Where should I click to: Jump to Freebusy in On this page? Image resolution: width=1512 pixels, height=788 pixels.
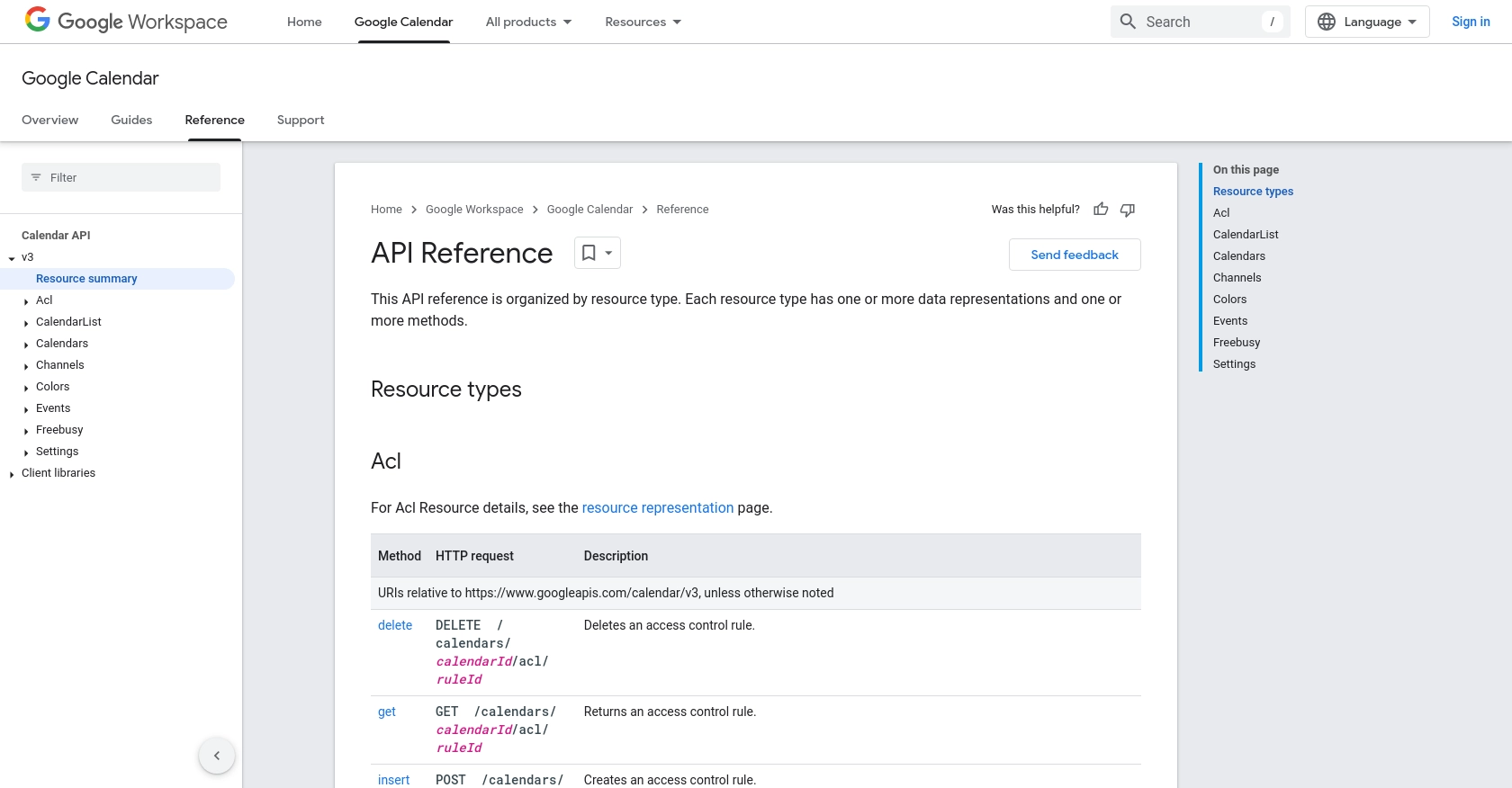click(x=1237, y=343)
